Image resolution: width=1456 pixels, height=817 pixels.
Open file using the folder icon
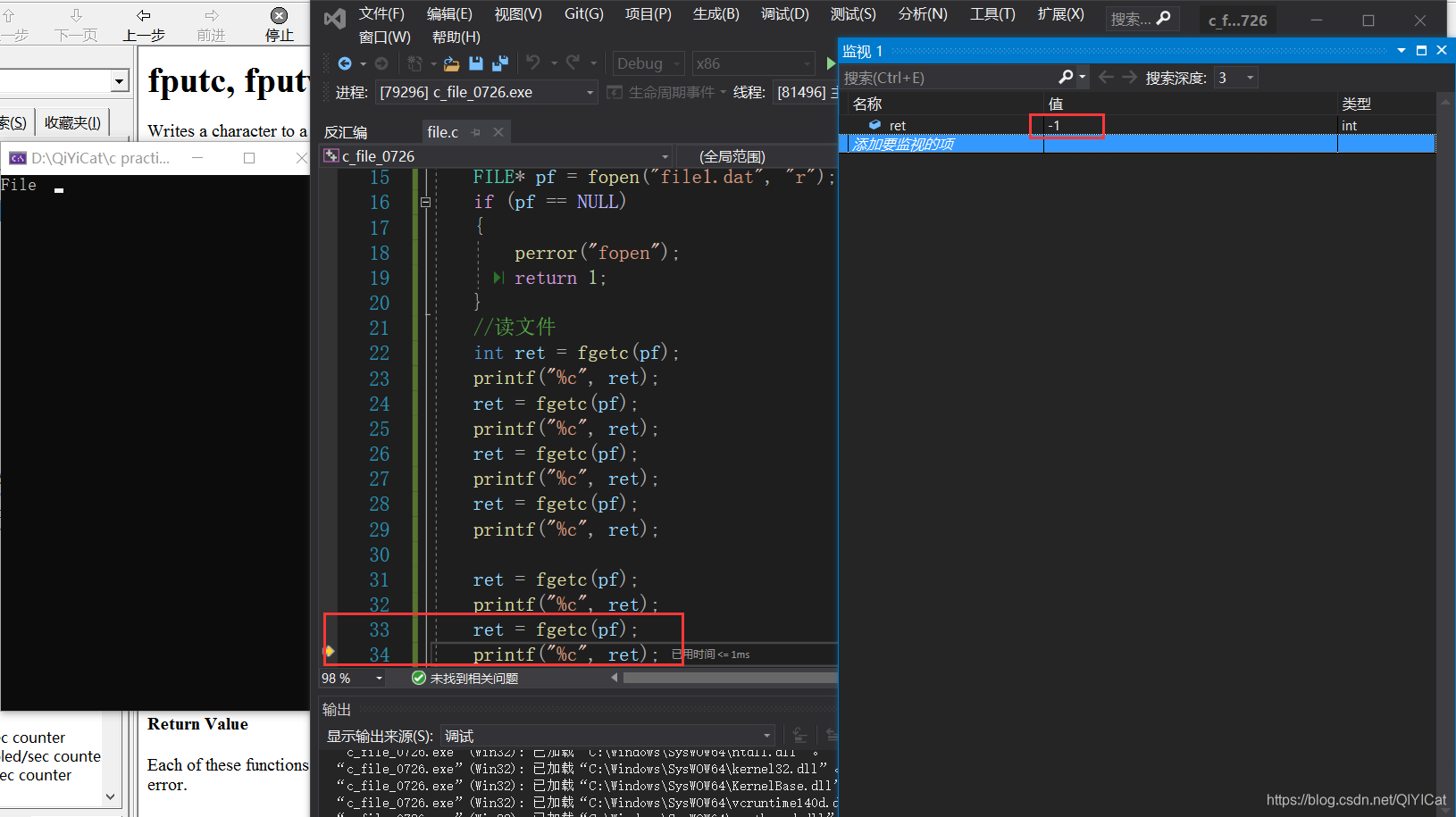(x=452, y=63)
